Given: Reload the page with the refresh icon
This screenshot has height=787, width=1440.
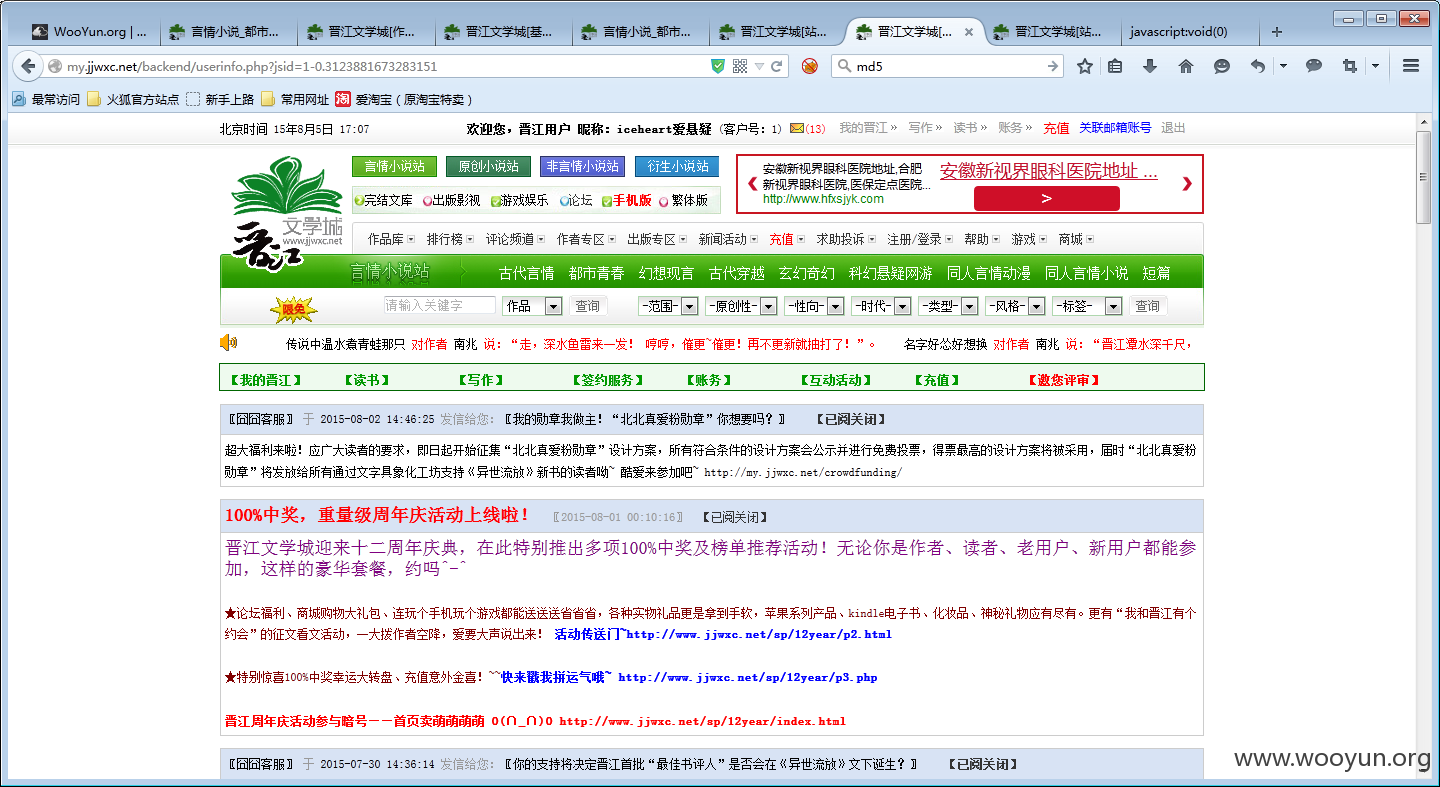Looking at the screenshot, I should point(777,66).
